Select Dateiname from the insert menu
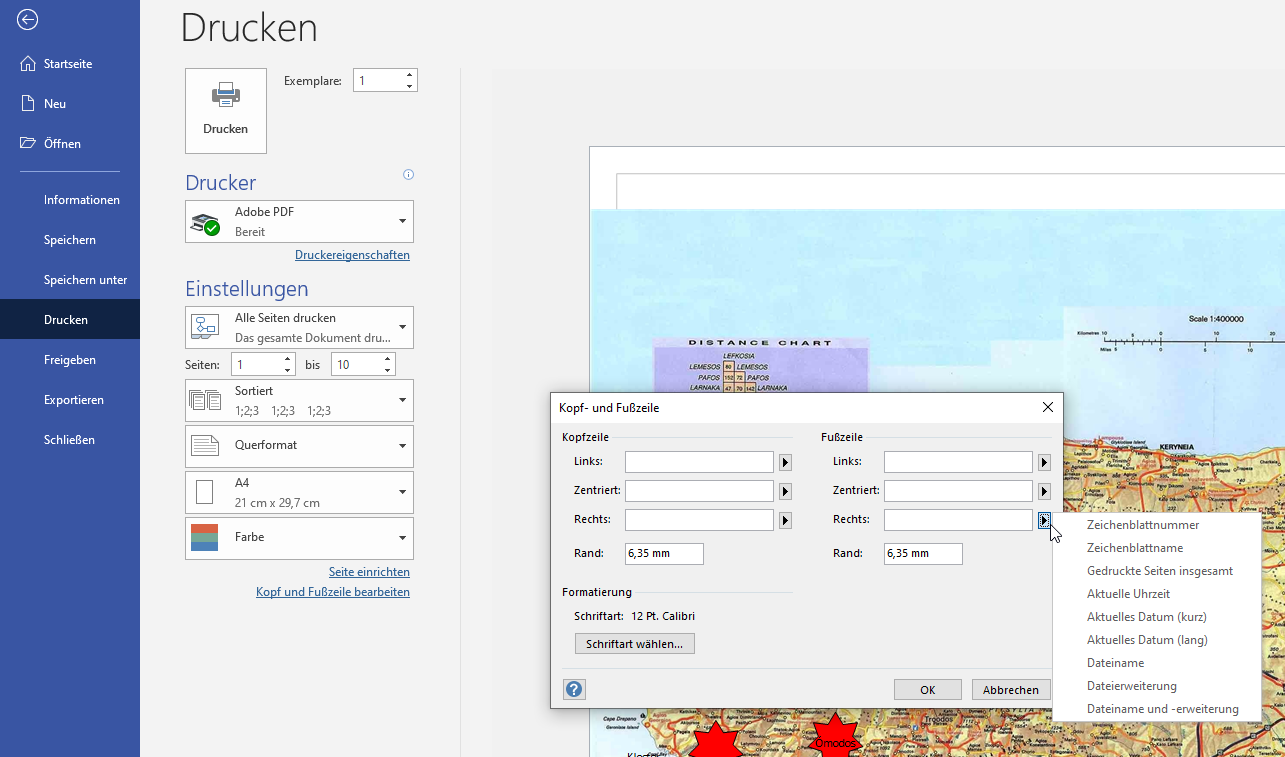The height and width of the screenshot is (757, 1285). [x=1115, y=663]
